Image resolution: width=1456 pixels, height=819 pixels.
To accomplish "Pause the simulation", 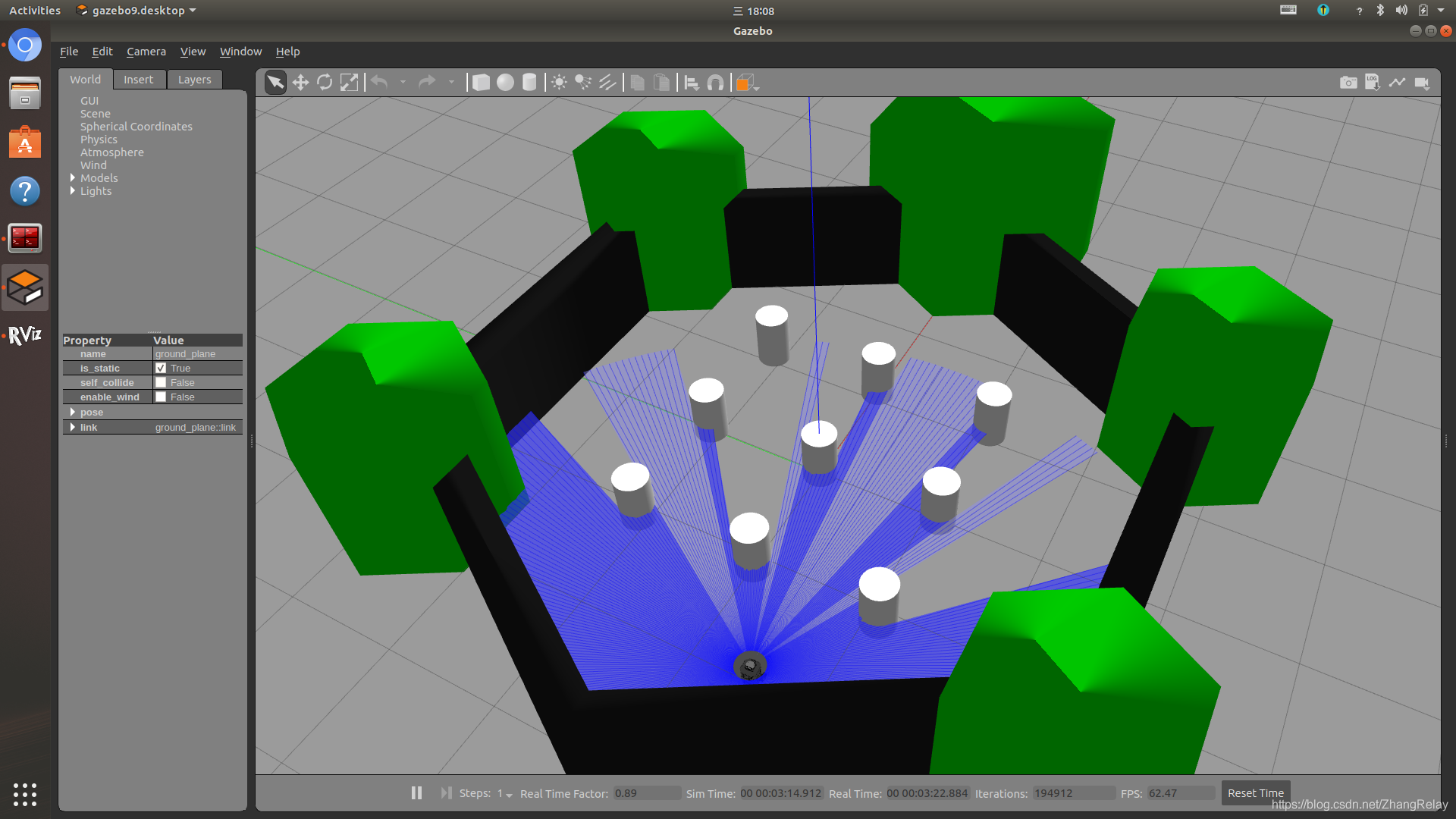I will click(416, 792).
